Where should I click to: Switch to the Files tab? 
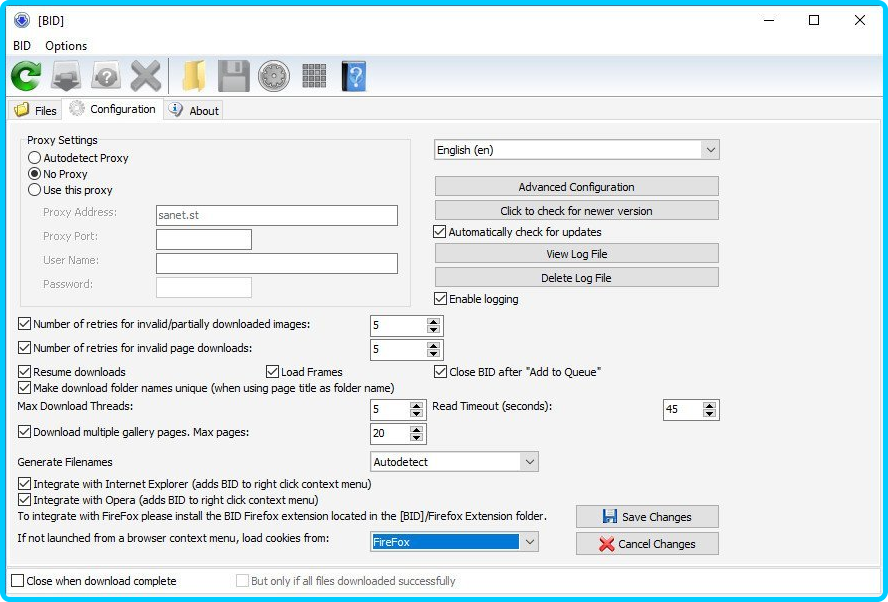click(35, 110)
